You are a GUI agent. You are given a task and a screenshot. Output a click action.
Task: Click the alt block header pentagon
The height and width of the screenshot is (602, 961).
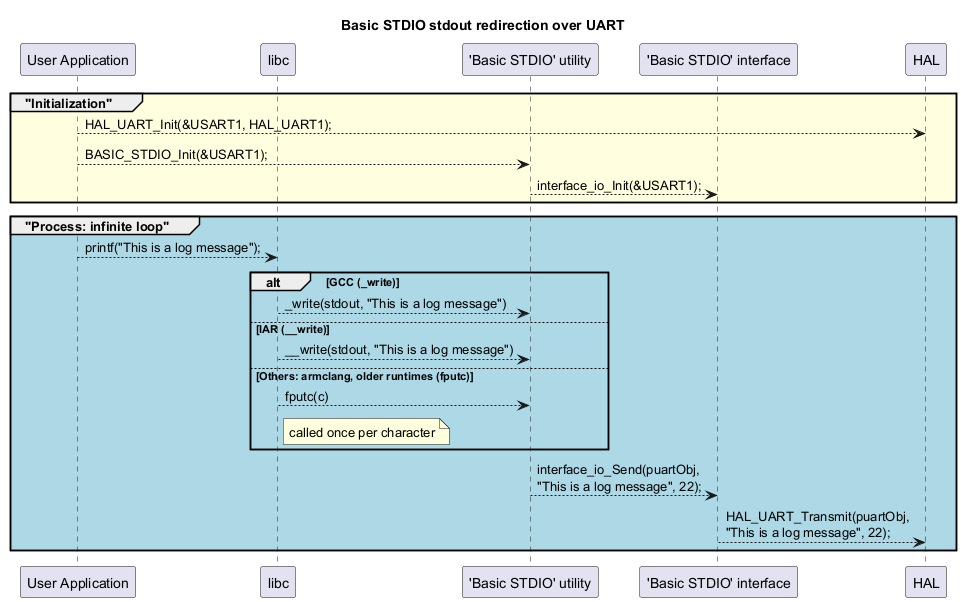(x=275, y=281)
